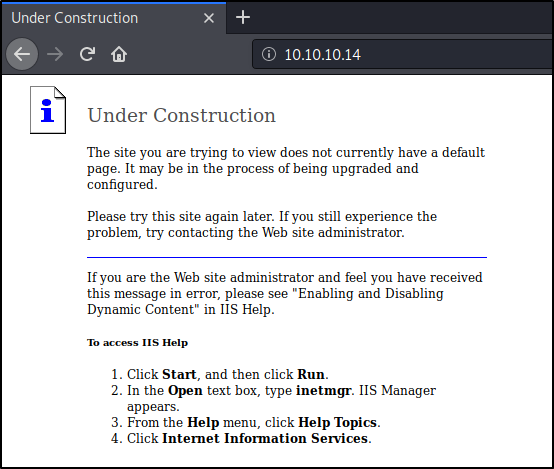554x469 pixels.
Task: Click the bold word Start
Action: tap(179, 374)
